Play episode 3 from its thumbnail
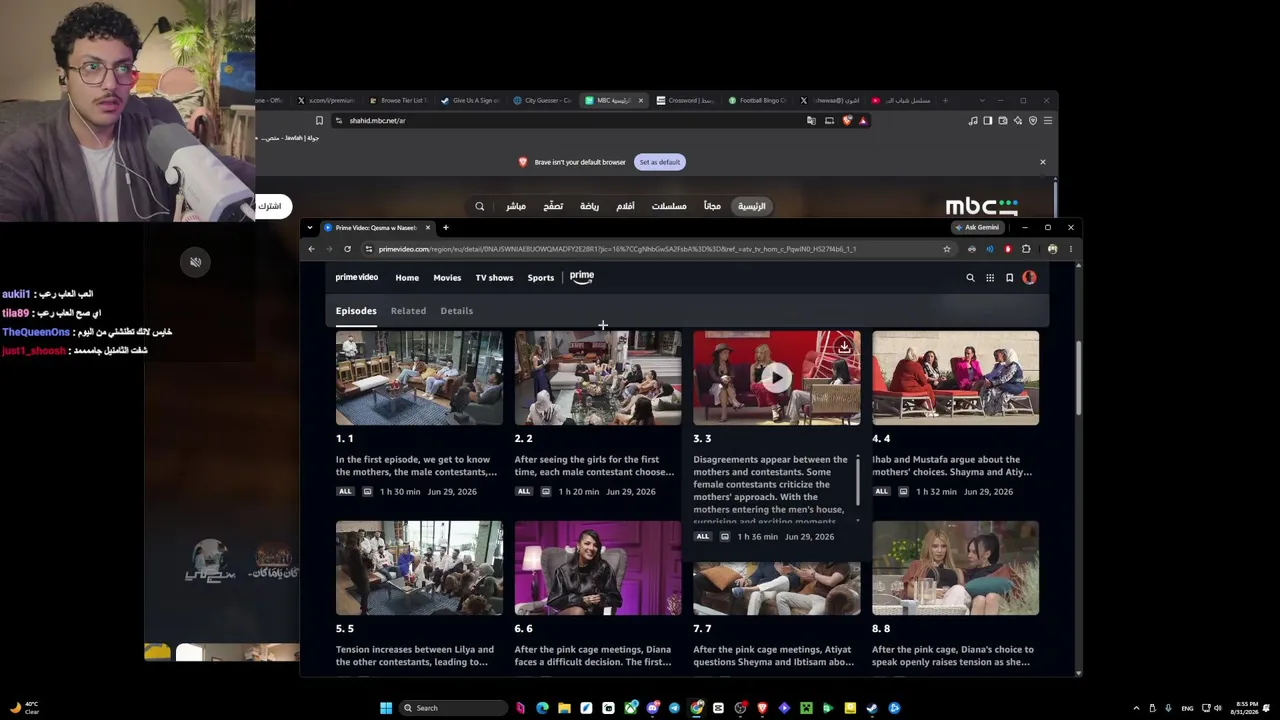Image resolution: width=1280 pixels, height=720 pixels. [777, 378]
